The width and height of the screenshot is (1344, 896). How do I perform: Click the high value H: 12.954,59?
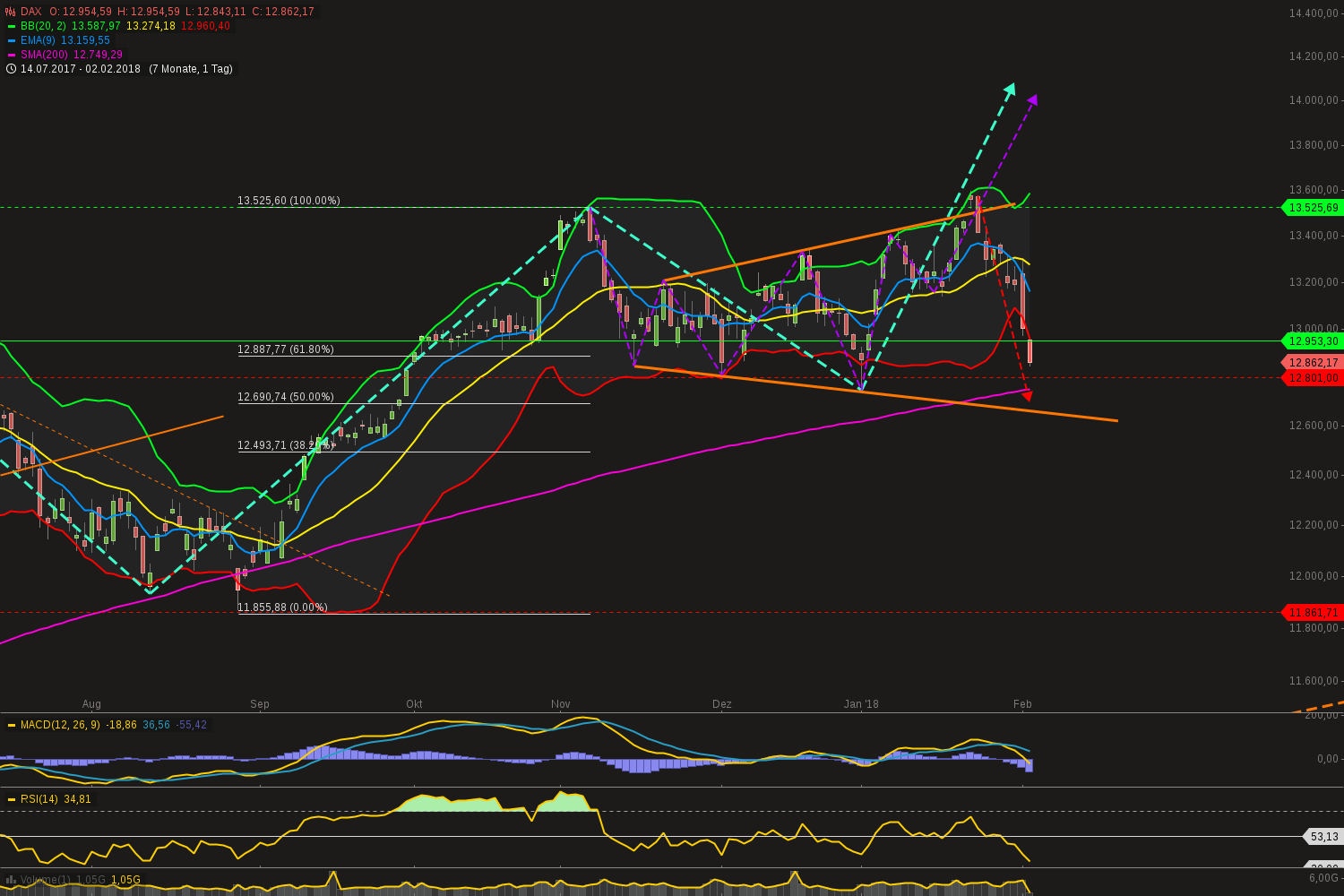149,12
